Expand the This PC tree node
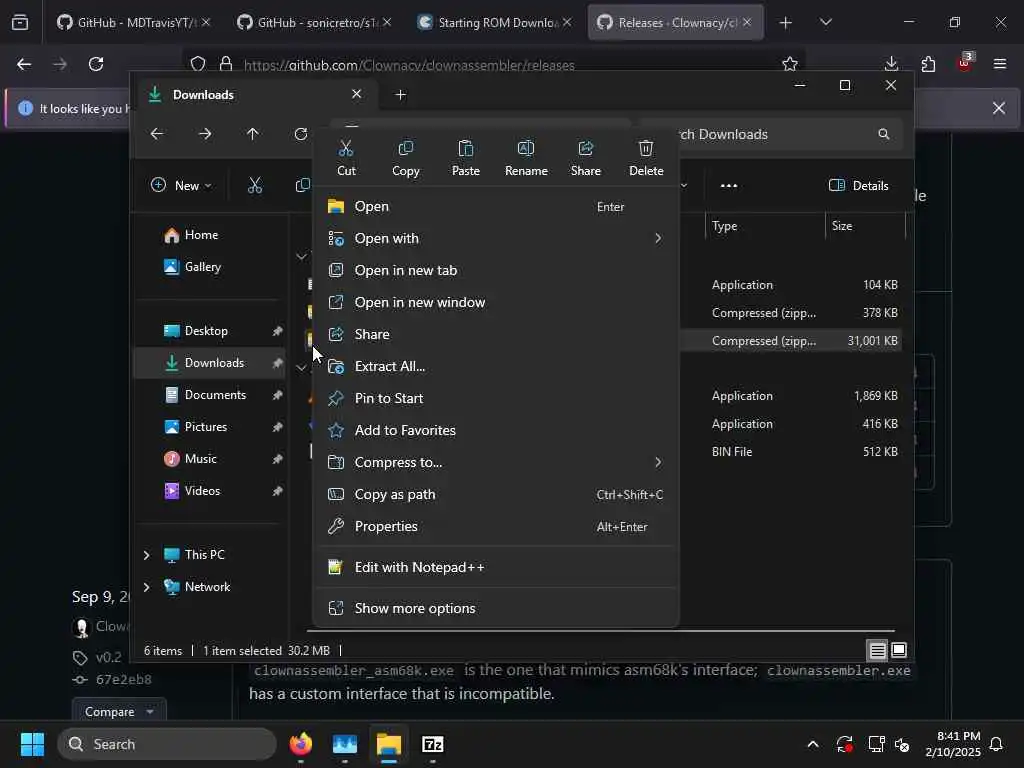The image size is (1024, 768). pyautogui.click(x=146, y=555)
